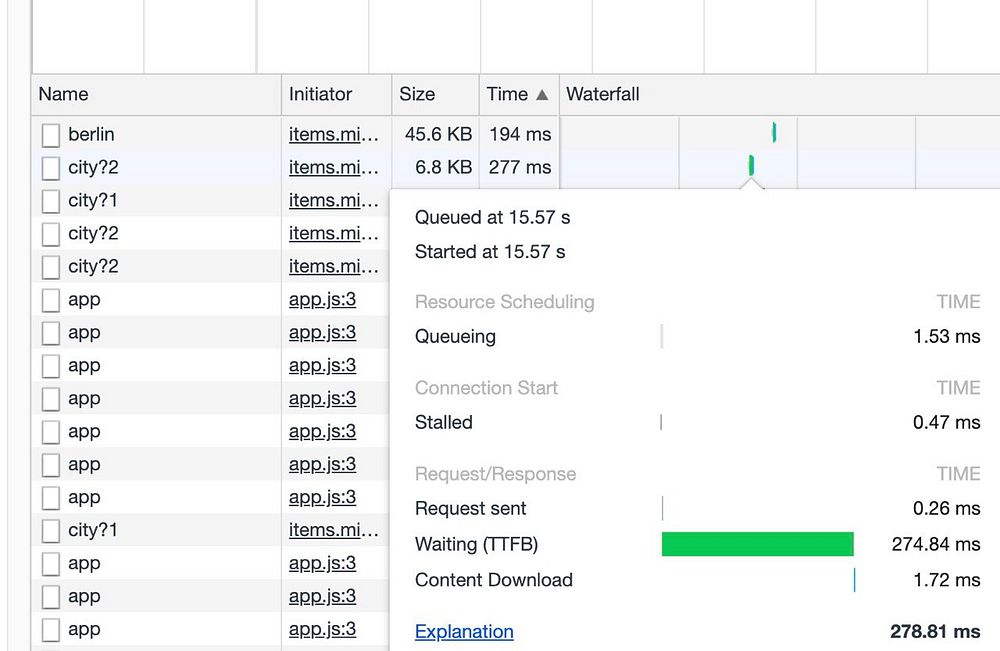The image size is (1000, 651).
Task: Sort by the Size column header
Action: pos(417,95)
